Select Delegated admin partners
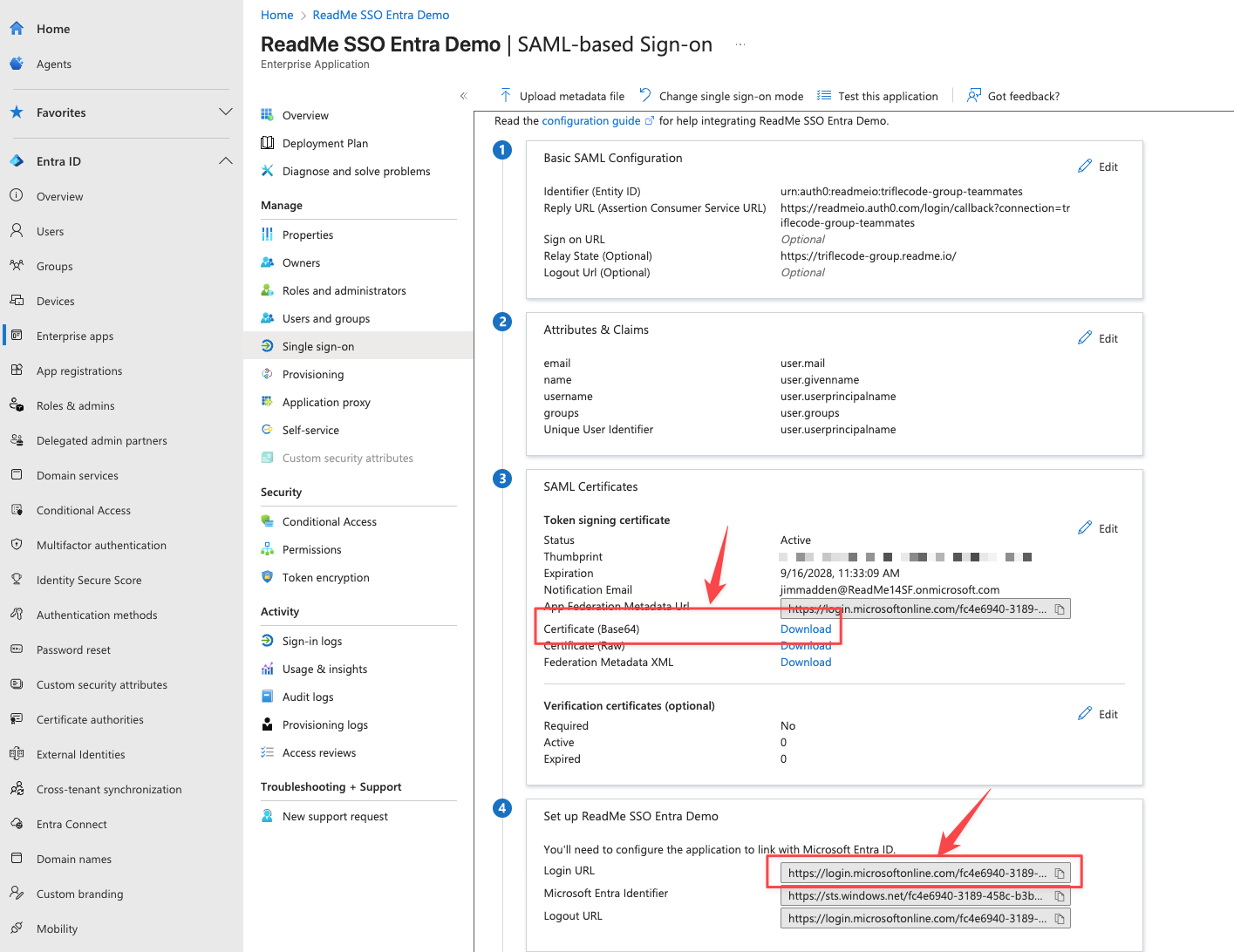The width and height of the screenshot is (1234, 952). click(x=102, y=440)
